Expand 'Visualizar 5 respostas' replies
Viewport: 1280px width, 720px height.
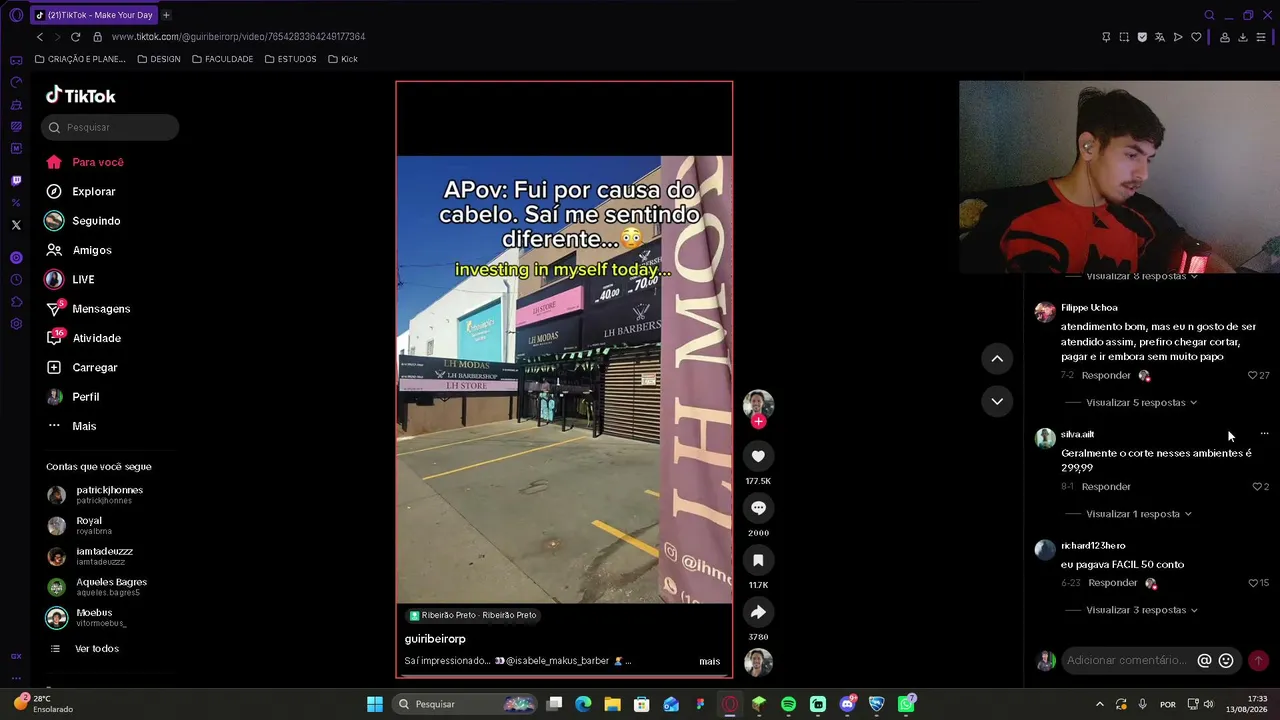tap(1141, 403)
